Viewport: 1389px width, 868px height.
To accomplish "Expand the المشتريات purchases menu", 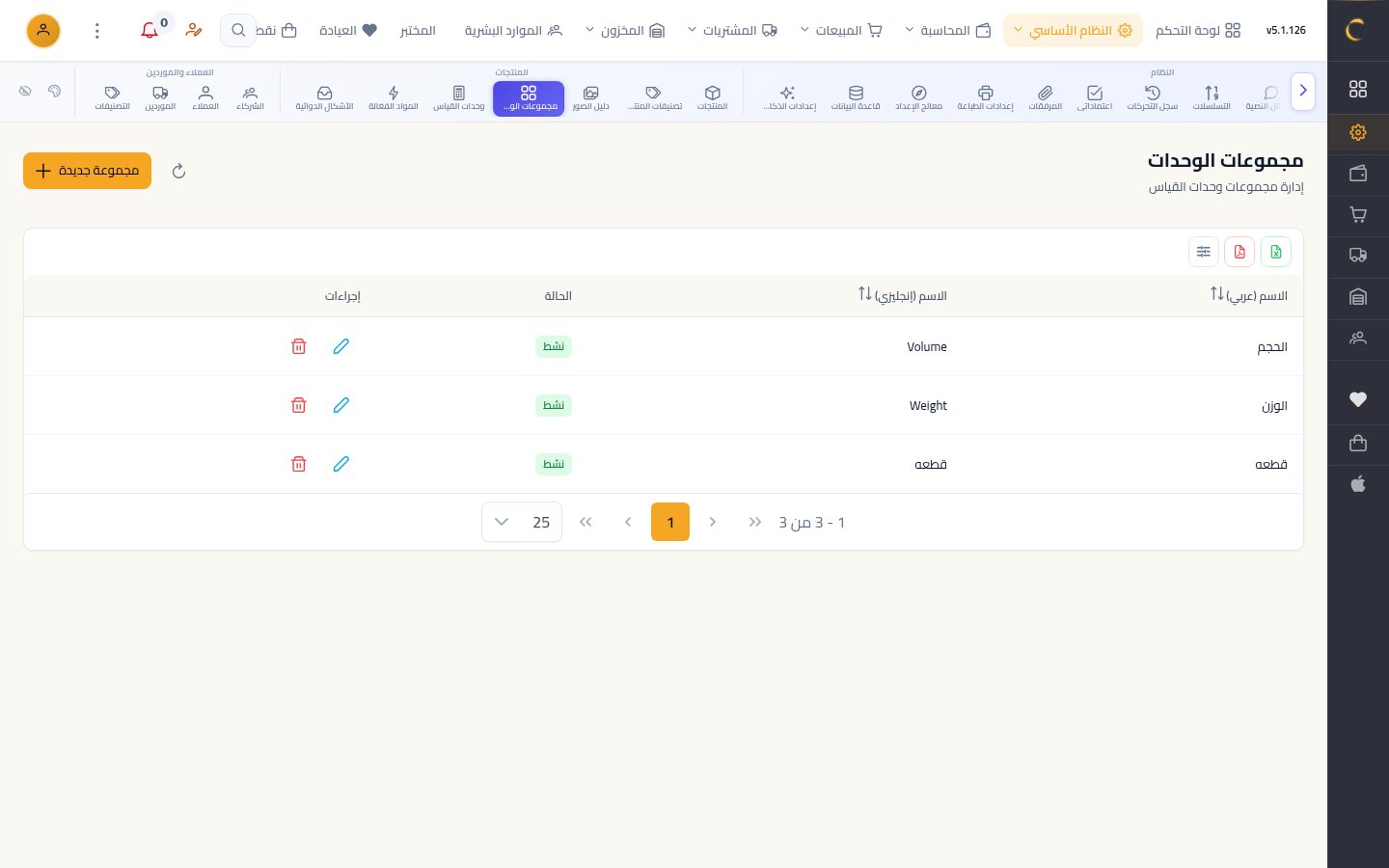I will (732, 31).
